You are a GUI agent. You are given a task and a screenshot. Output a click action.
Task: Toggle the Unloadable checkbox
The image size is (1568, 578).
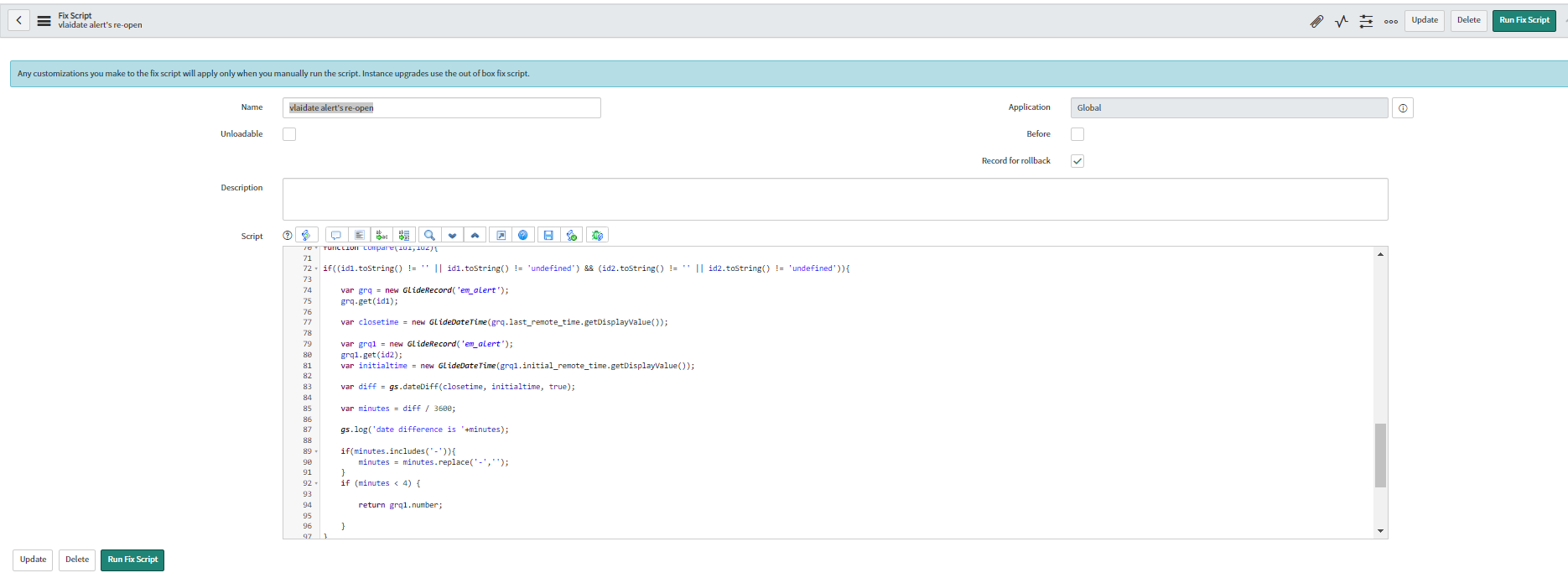pos(289,134)
